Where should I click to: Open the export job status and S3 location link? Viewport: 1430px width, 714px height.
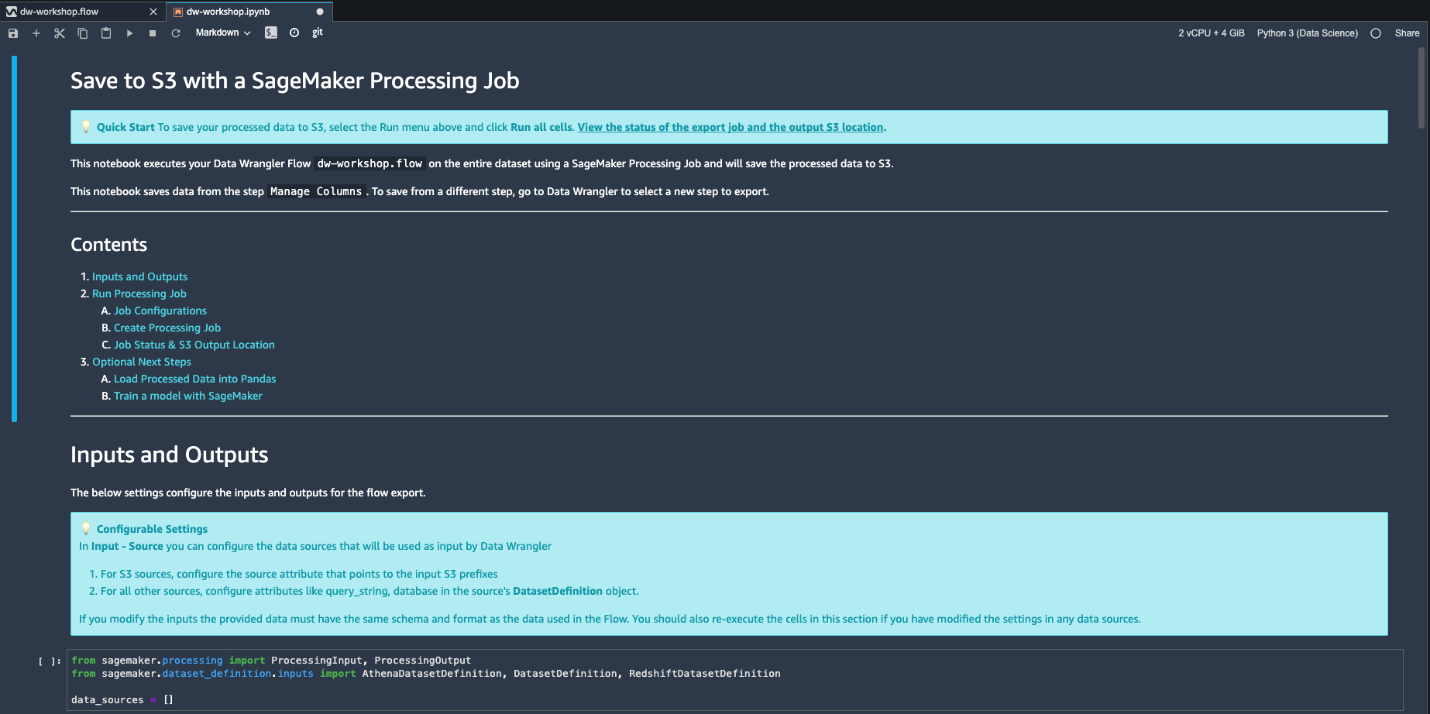point(731,127)
